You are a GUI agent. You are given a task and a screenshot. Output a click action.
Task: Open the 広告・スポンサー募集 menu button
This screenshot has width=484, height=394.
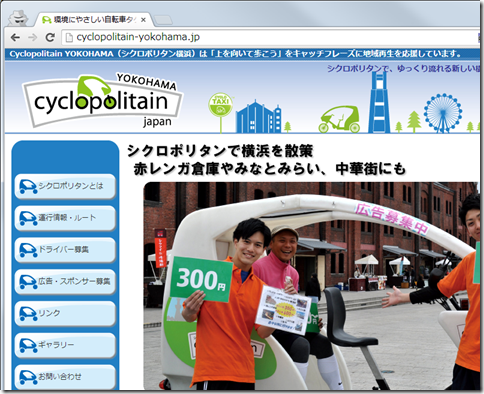[x=65, y=281]
